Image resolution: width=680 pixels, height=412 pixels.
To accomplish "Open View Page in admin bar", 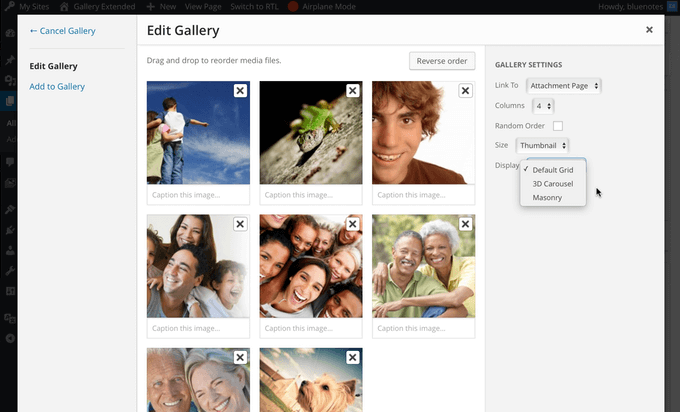I will (203, 7).
